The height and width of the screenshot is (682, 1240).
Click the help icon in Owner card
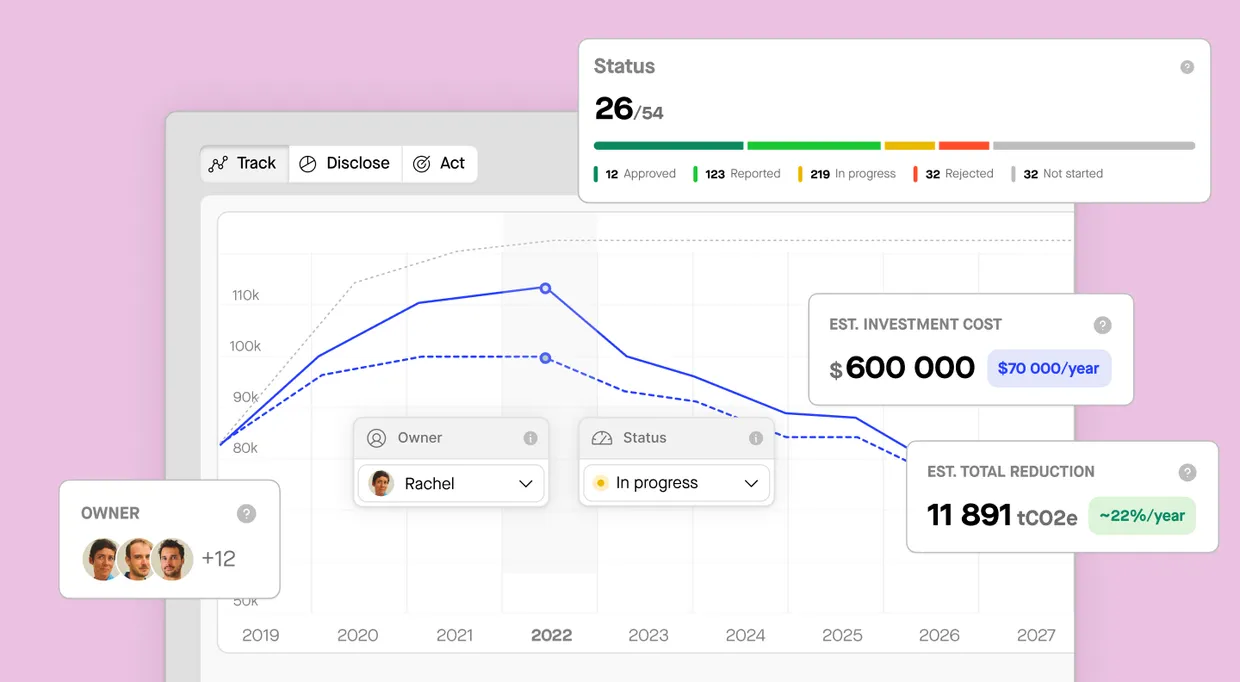(x=246, y=513)
